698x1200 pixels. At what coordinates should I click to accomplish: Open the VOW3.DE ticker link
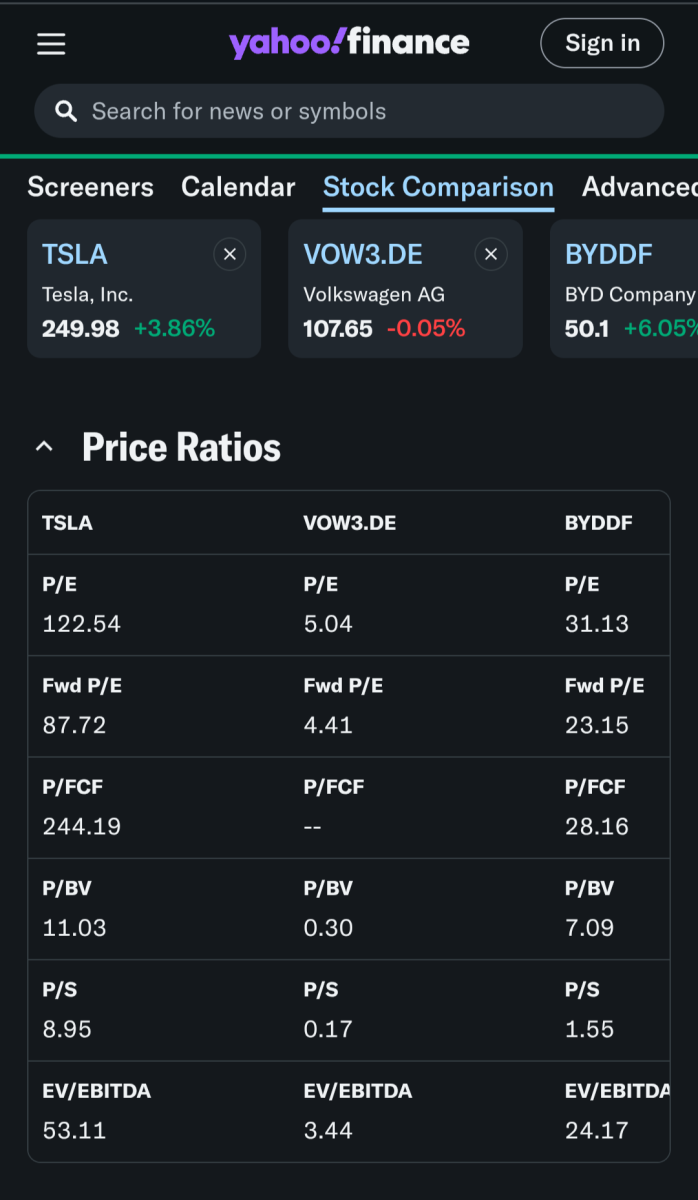coord(363,254)
